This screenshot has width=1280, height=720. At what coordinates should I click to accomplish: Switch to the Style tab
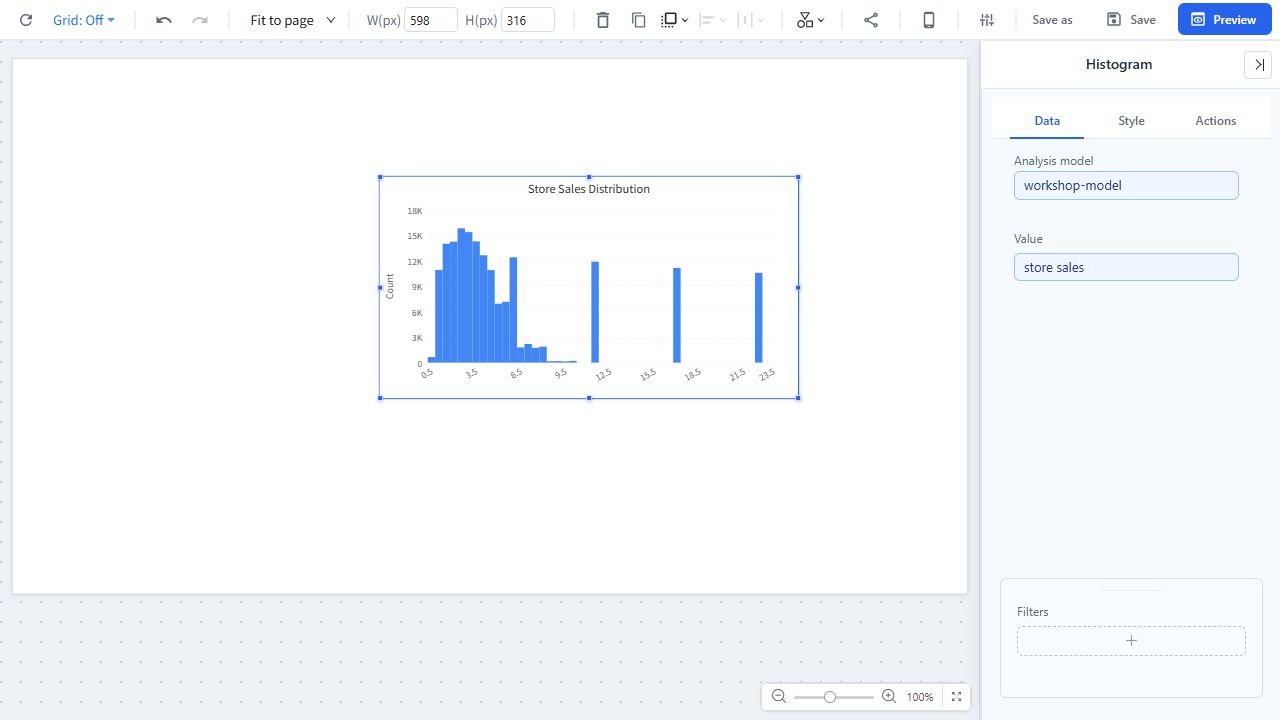pos(1131,121)
